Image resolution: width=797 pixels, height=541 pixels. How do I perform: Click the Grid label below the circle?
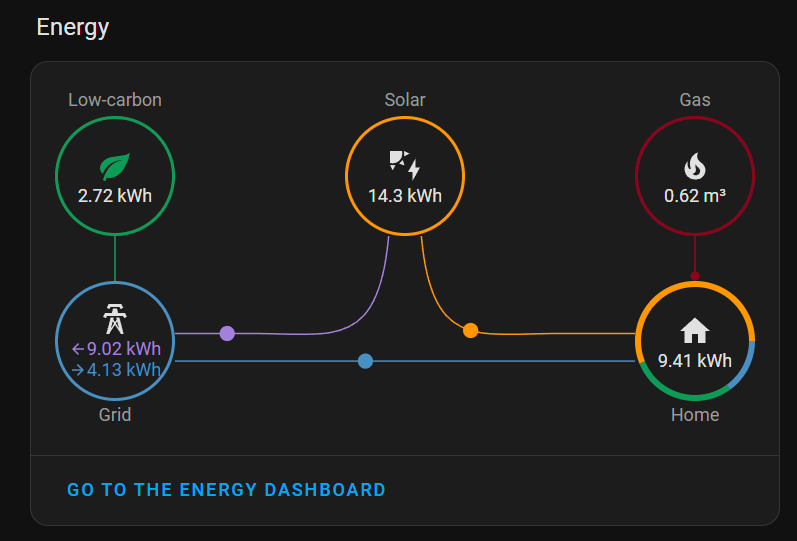click(x=115, y=414)
